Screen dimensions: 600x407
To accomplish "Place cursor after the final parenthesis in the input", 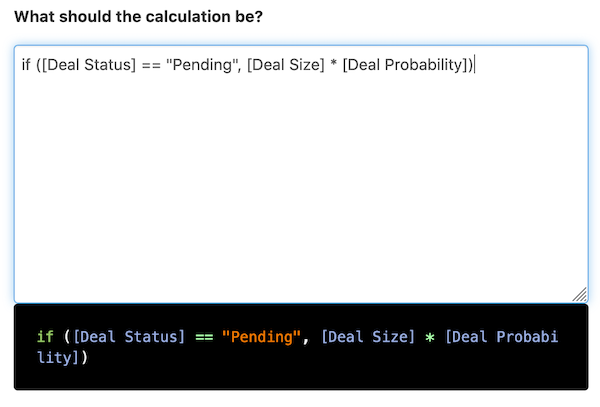I will (x=475, y=65).
